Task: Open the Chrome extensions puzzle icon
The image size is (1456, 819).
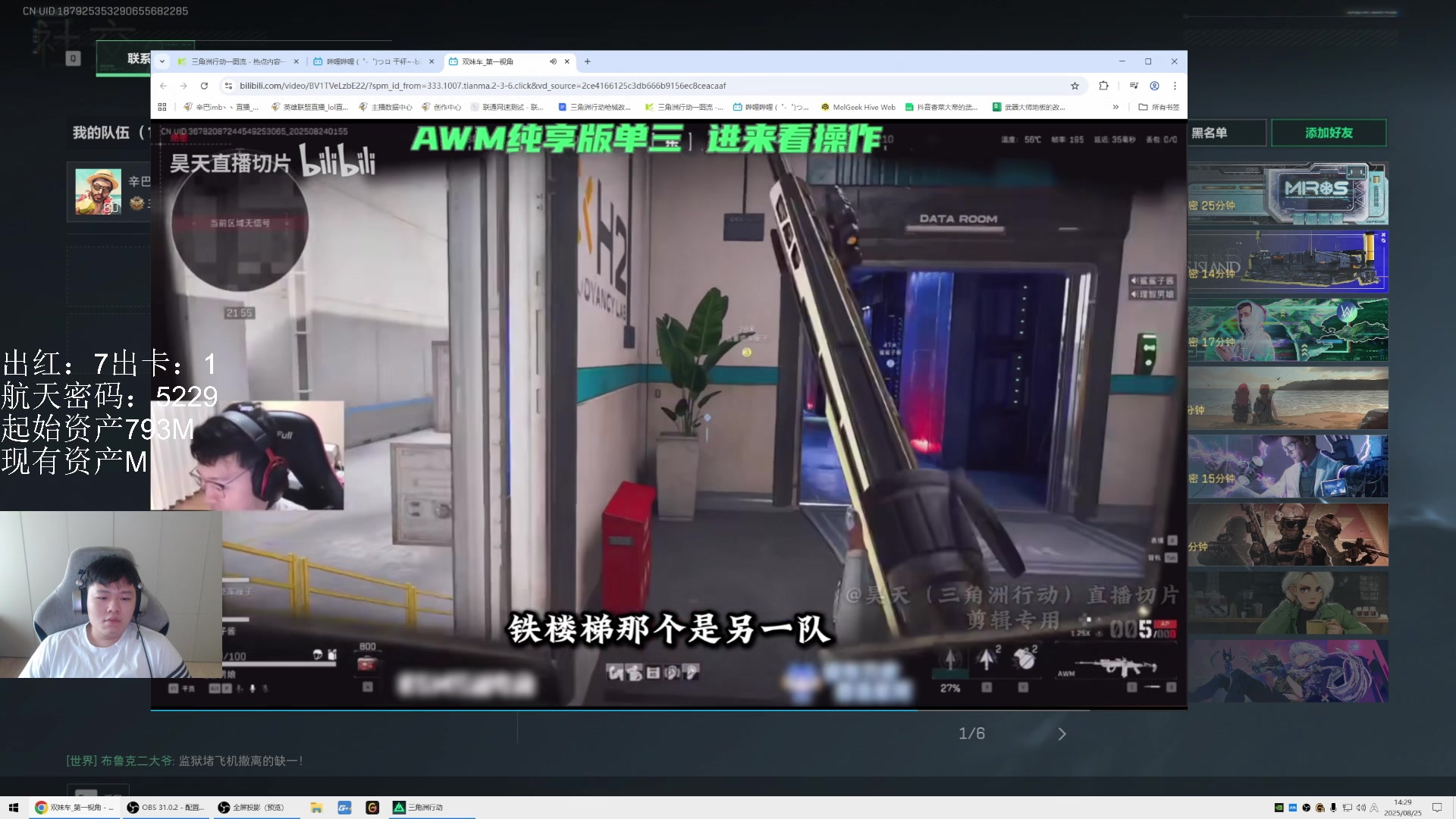Action: tap(1103, 86)
